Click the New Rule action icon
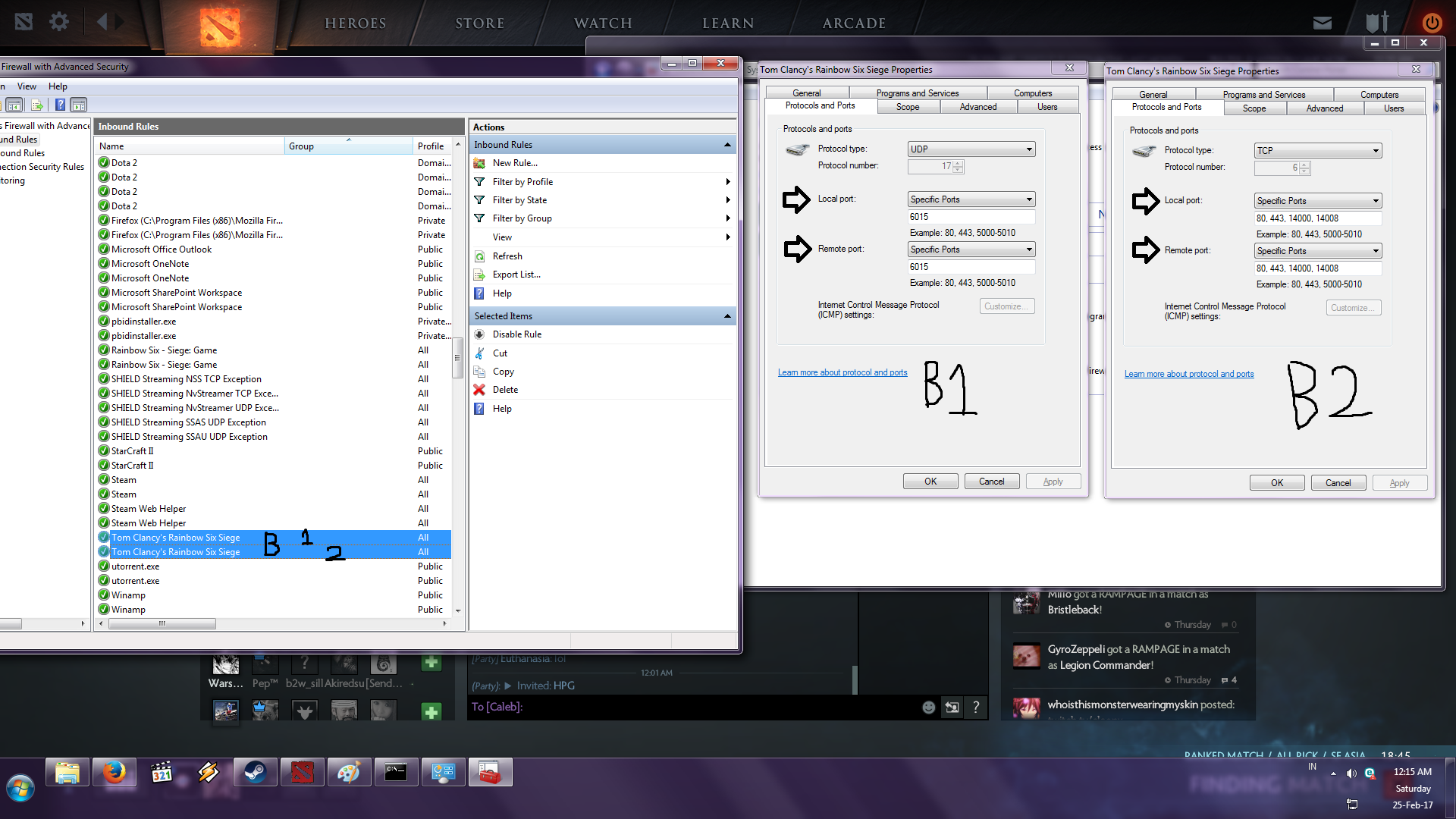 coord(479,163)
